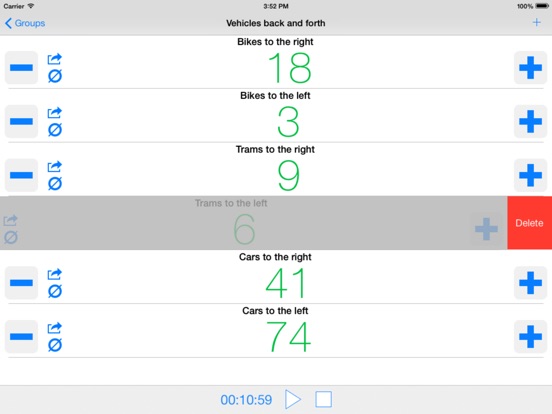Screen dimensions: 552x414
Task: Reset the Cars to the right counter
Action: pos(55,291)
